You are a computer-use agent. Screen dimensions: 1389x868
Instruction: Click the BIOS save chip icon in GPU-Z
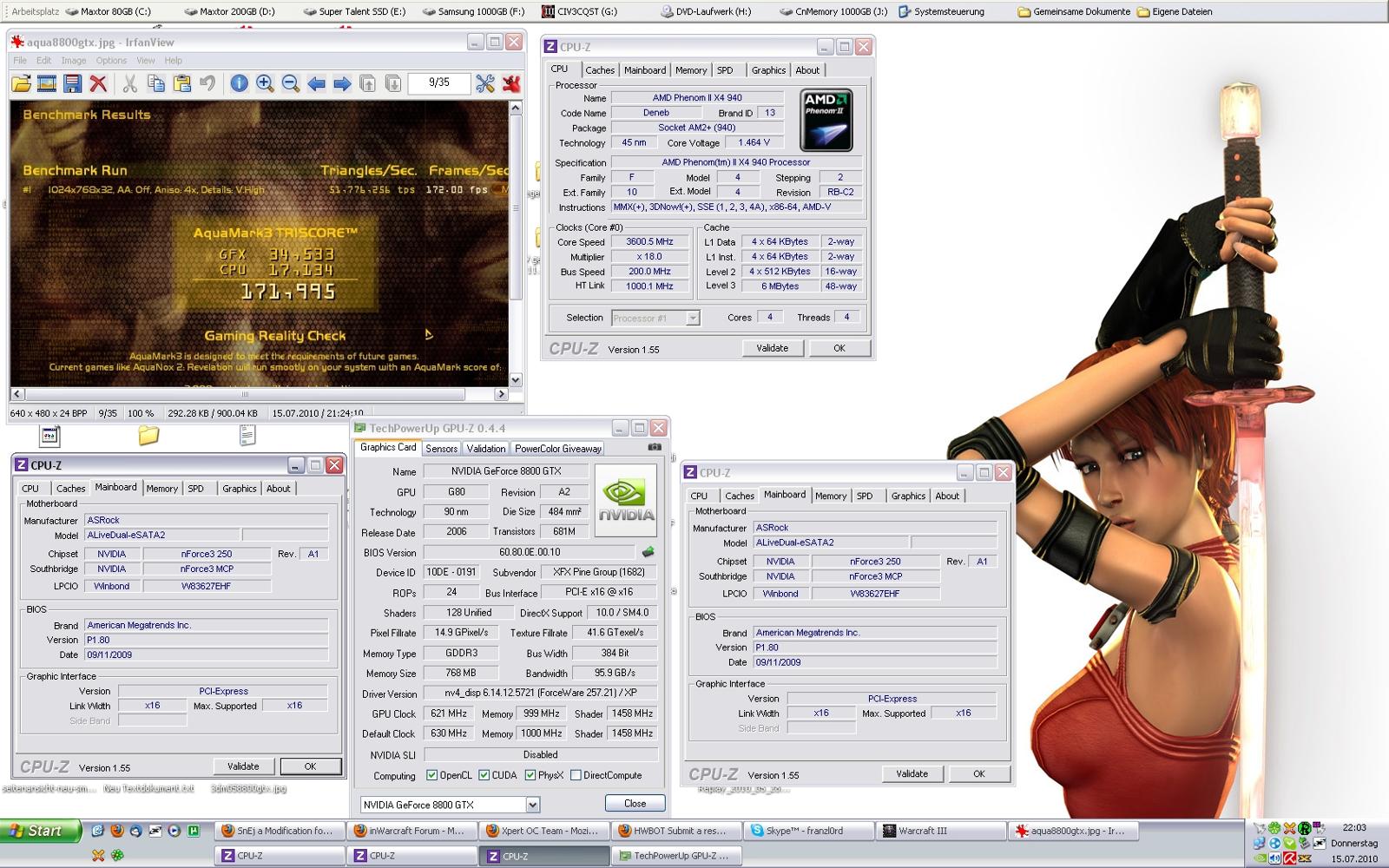pos(648,552)
